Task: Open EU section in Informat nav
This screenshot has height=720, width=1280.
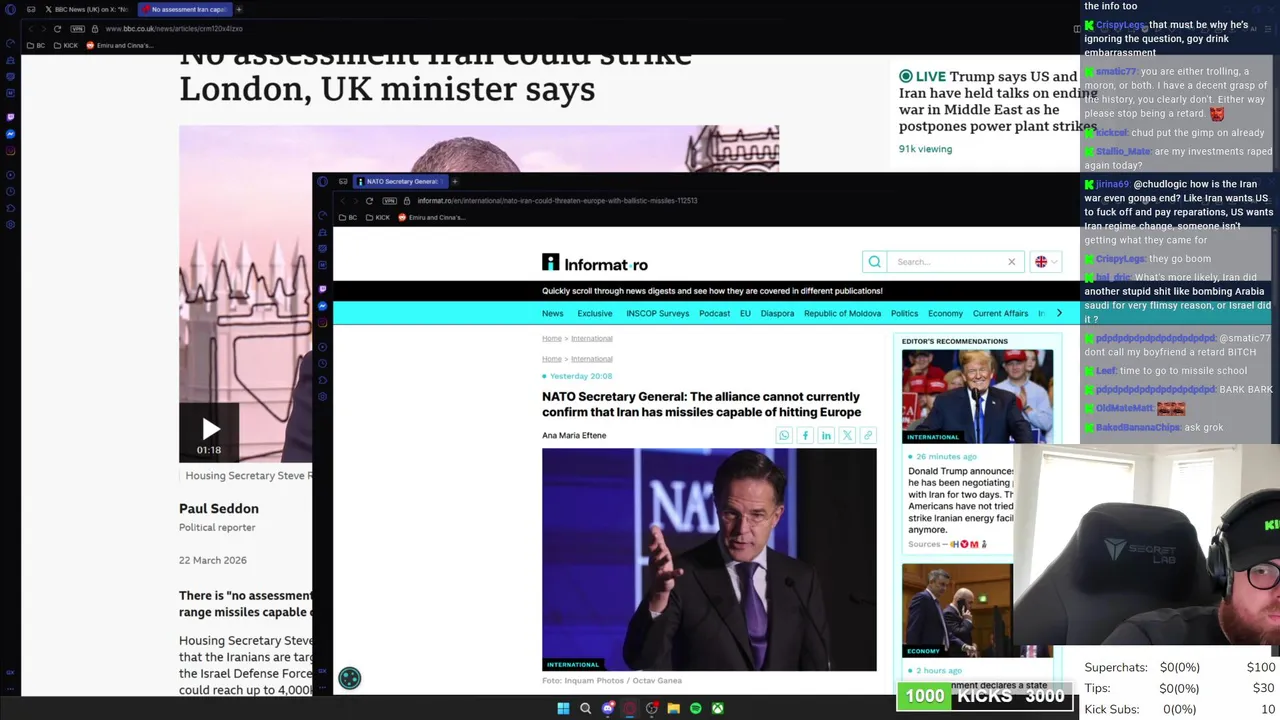Action: [745, 313]
